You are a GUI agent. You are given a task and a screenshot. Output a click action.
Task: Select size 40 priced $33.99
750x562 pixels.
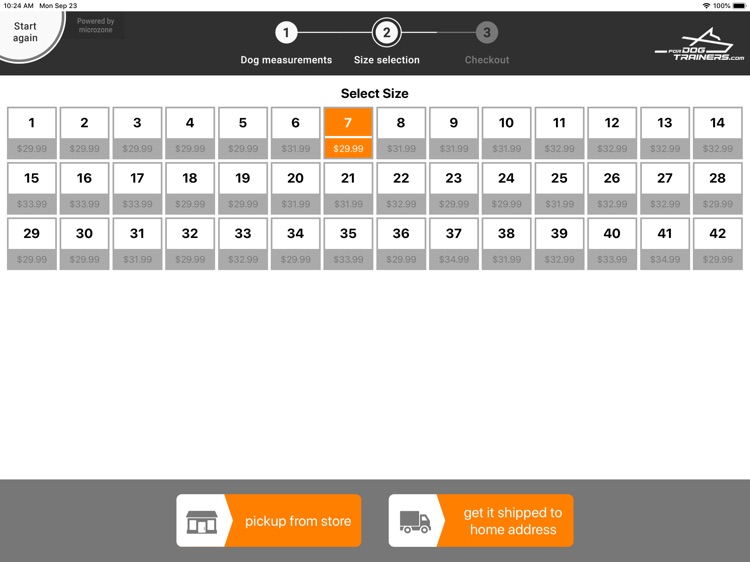click(612, 244)
